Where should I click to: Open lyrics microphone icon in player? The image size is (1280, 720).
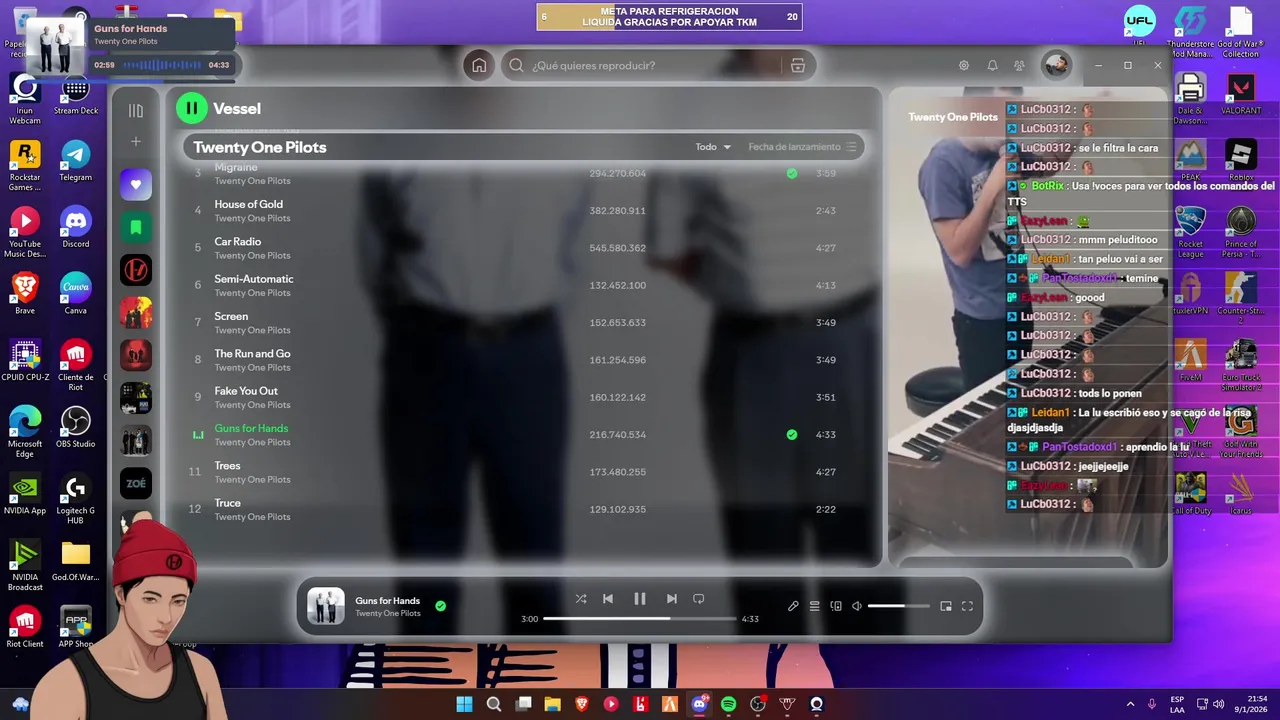793,606
